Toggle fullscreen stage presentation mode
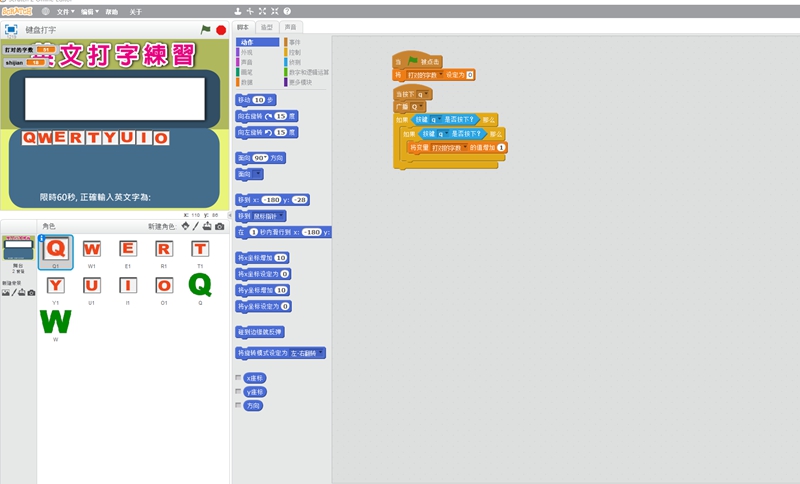 click(x=11, y=30)
